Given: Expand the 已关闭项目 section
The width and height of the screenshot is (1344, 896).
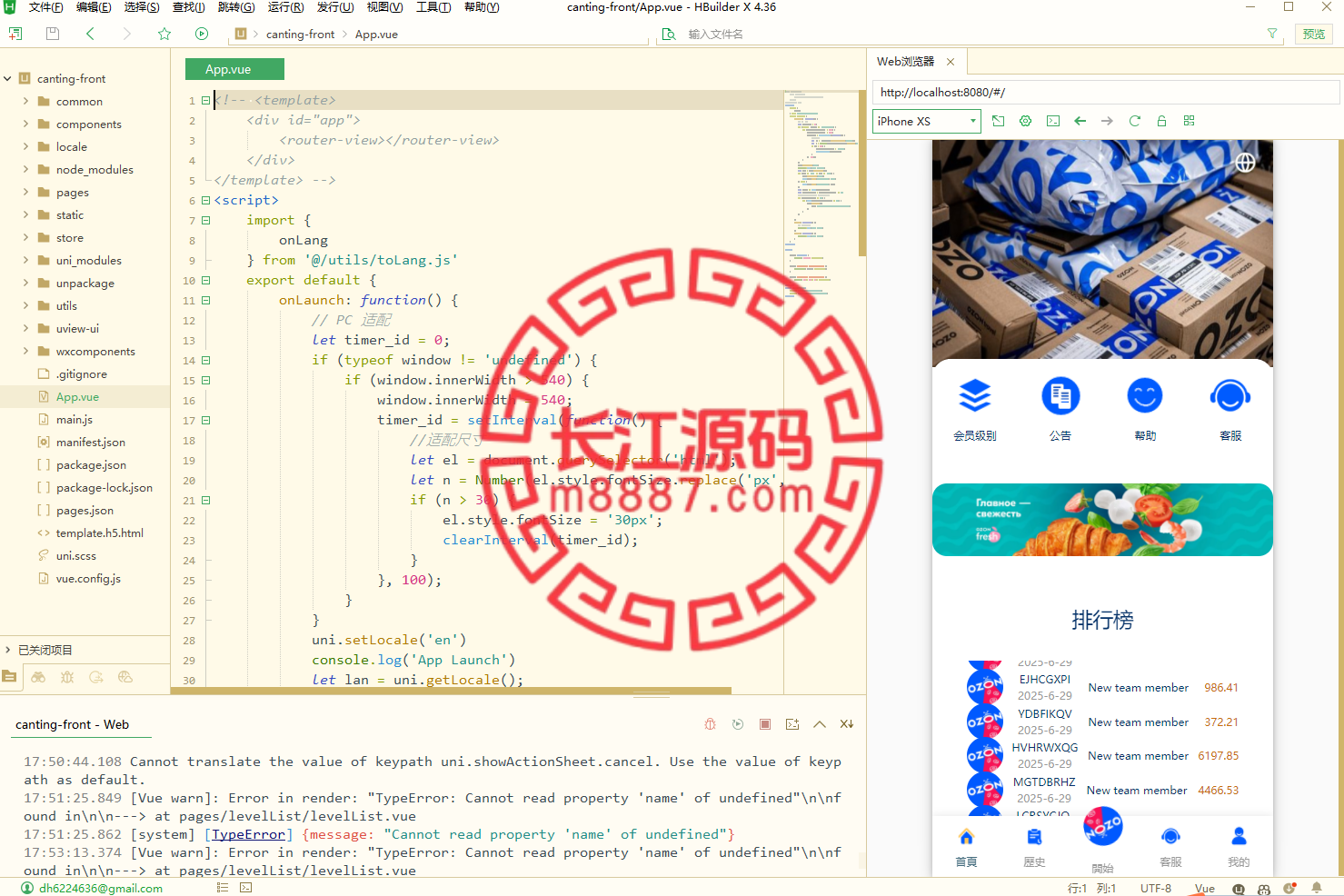Looking at the screenshot, I should (7, 650).
